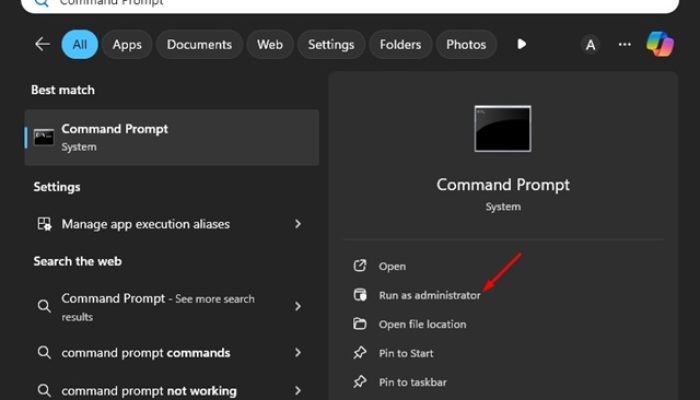Image resolution: width=700 pixels, height=400 pixels.
Task: Click the user account avatar A
Action: point(590,44)
